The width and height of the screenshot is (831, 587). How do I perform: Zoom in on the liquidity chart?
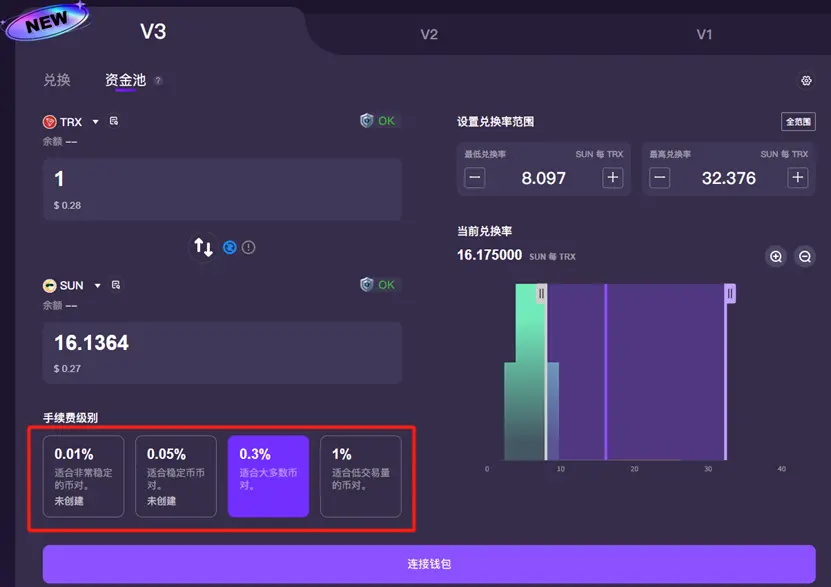[x=776, y=256]
